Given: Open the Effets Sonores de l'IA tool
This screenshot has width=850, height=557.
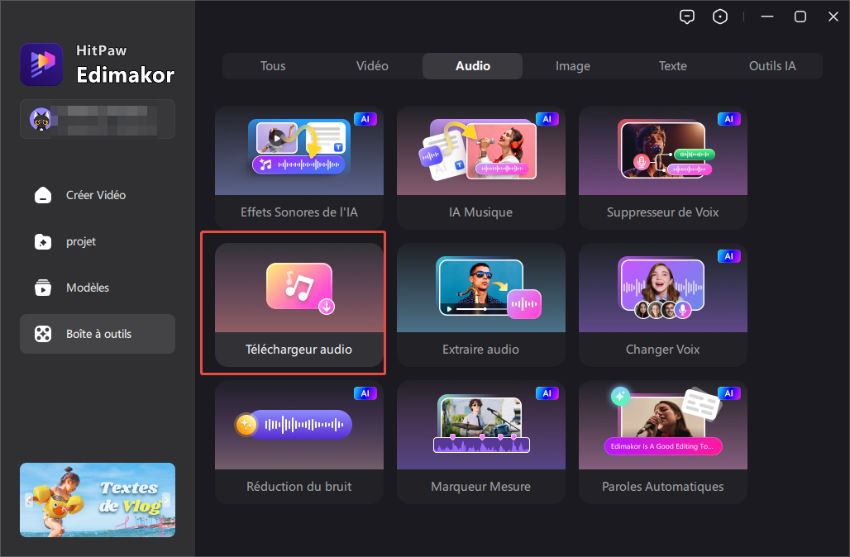Looking at the screenshot, I should [299, 167].
